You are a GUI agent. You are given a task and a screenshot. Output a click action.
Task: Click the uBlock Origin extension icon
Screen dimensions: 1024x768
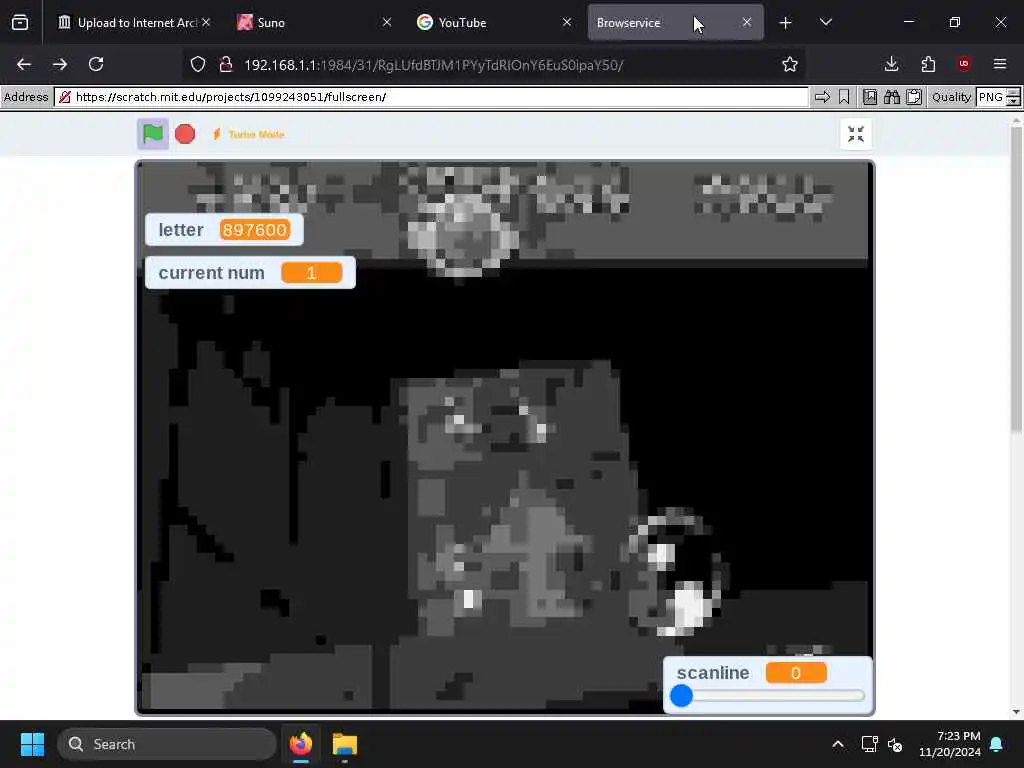tap(964, 64)
